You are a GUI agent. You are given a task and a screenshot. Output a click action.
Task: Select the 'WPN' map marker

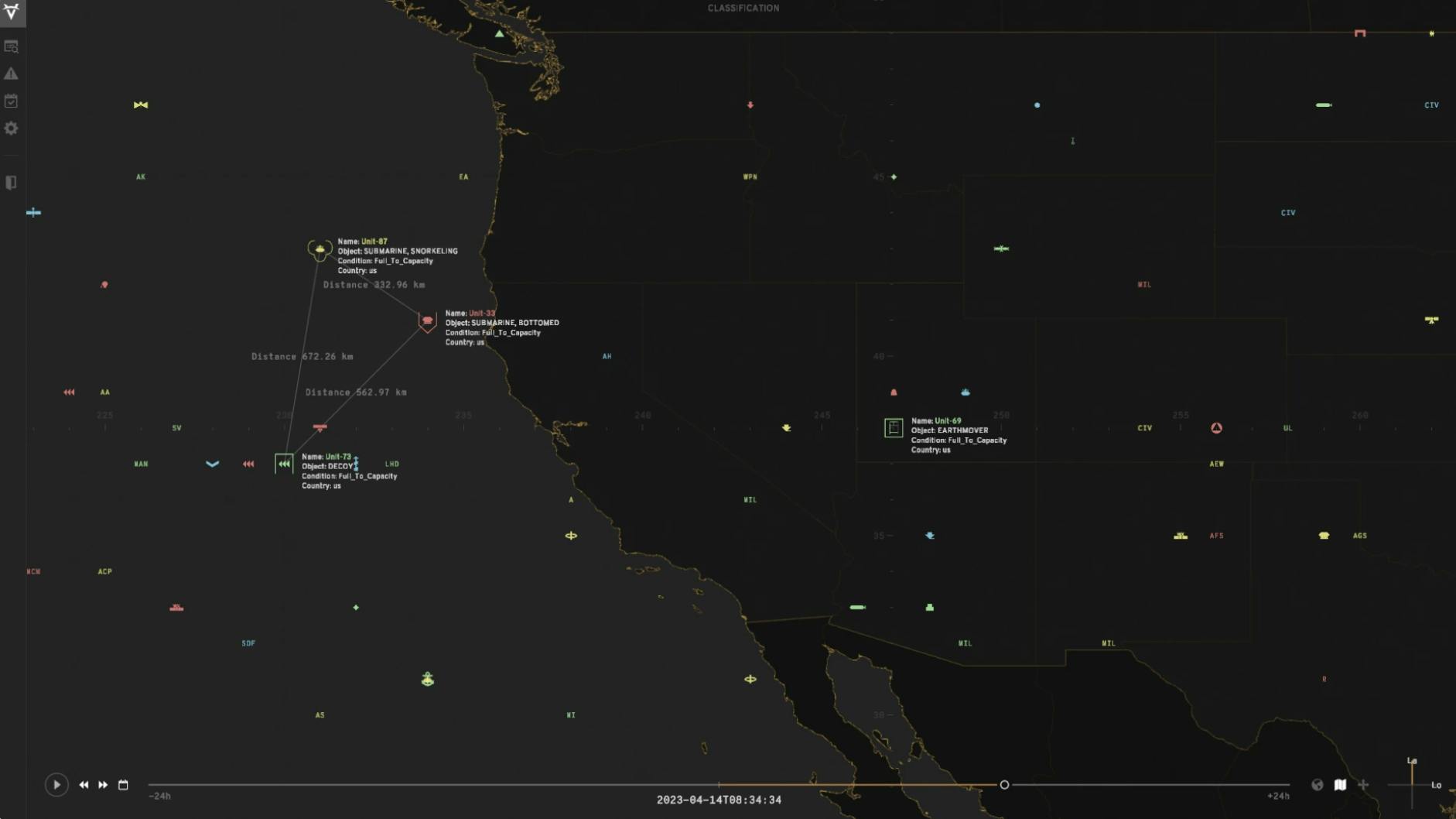coord(750,177)
